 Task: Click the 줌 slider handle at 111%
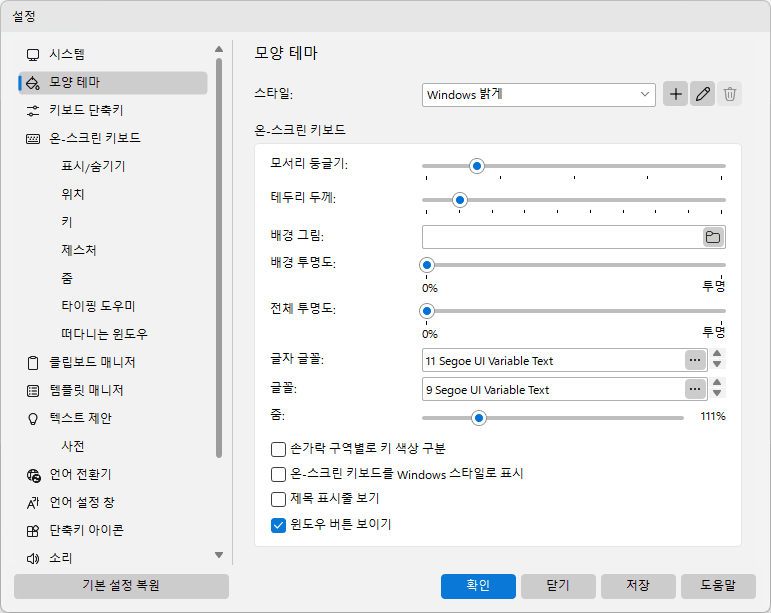click(x=478, y=418)
